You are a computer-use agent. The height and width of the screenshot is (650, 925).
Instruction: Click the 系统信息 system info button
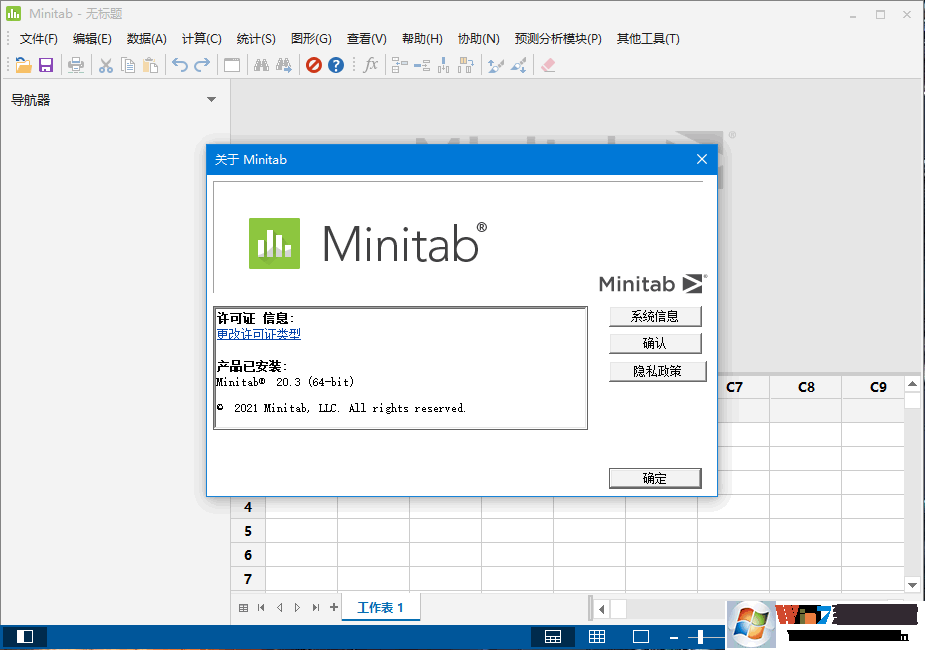click(x=655, y=316)
